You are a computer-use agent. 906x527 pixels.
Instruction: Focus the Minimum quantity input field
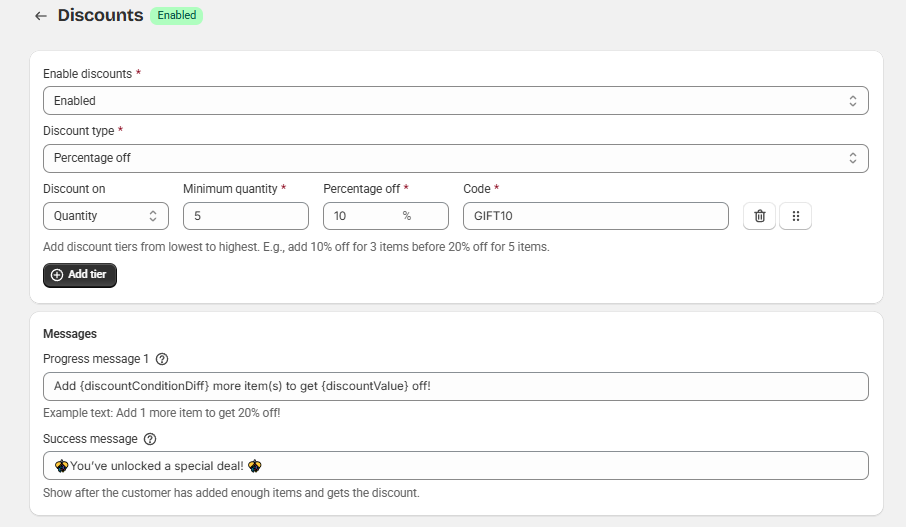click(x=245, y=216)
